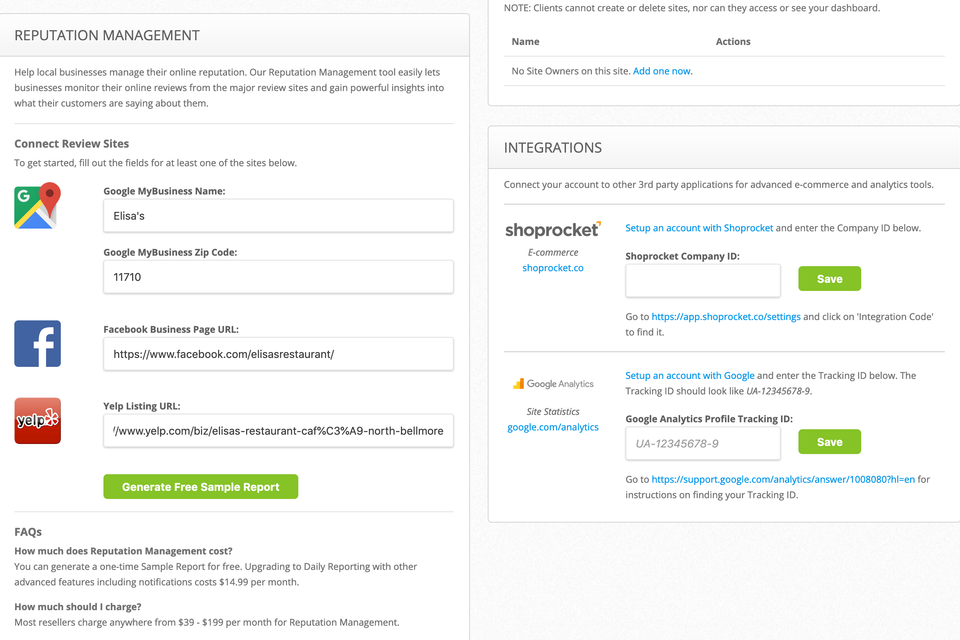The width and height of the screenshot is (960, 640).
Task: Save the Shoprocket Company ID
Action: point(830,279)
